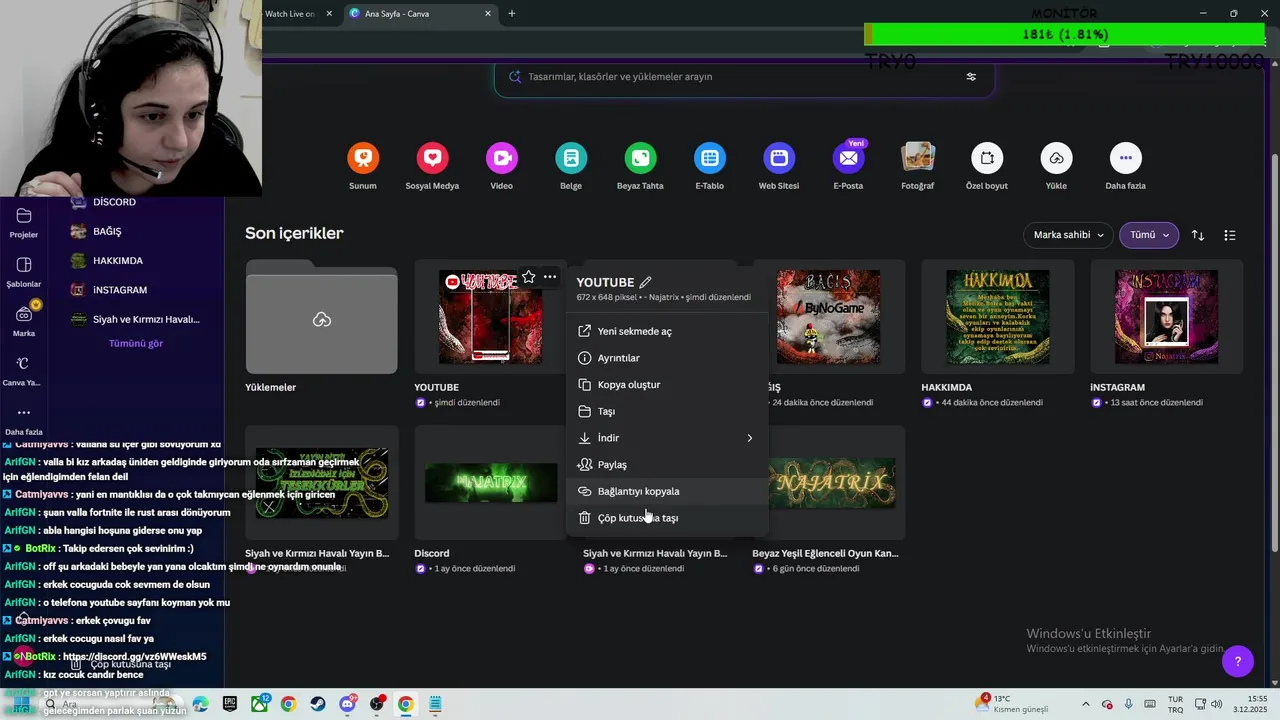The image size is (1280, 720).
Task: Click the Tümünü gör link
Action: pyautogui.click(x=136, y=343)
